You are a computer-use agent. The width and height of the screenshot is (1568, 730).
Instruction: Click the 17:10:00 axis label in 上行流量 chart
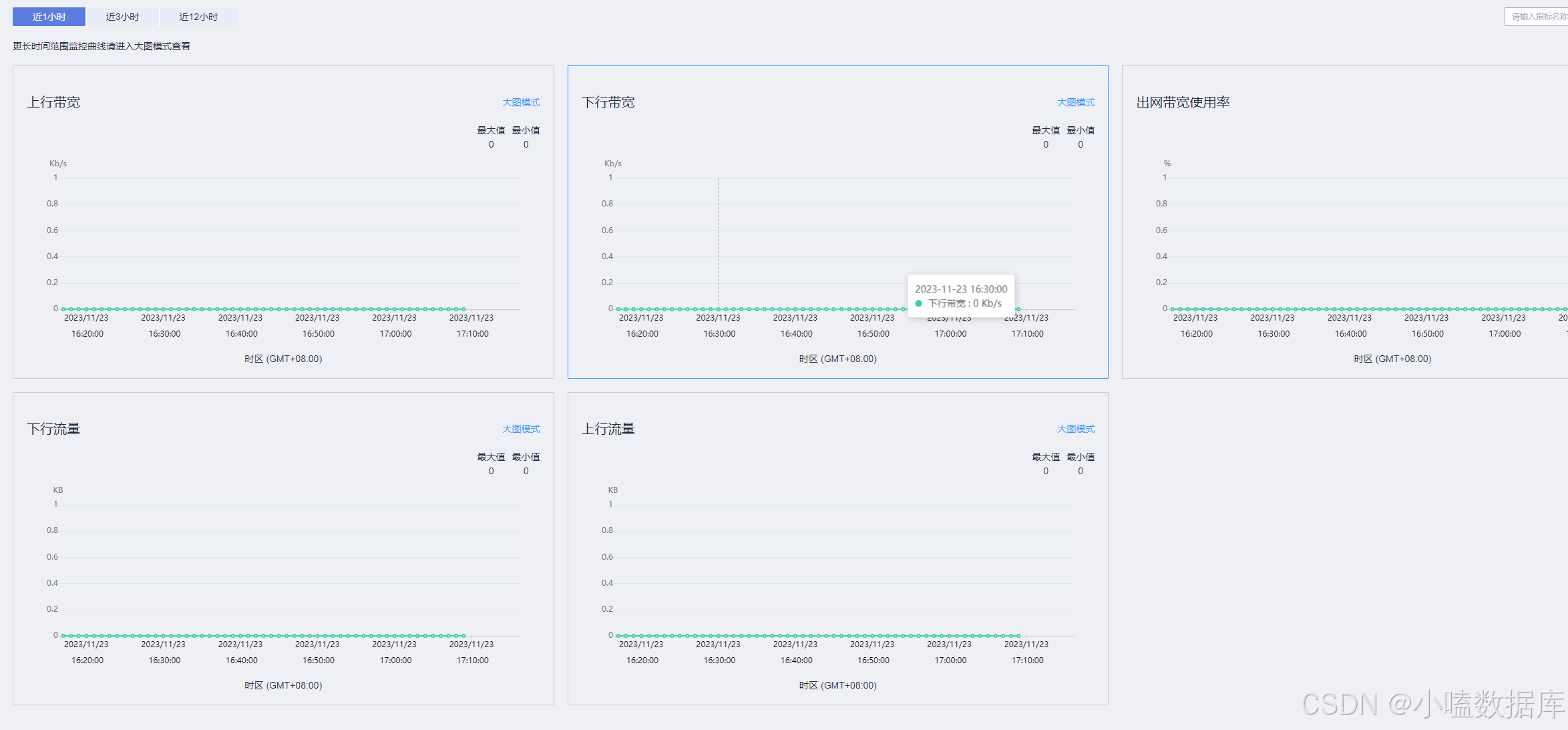point(1027,660)
